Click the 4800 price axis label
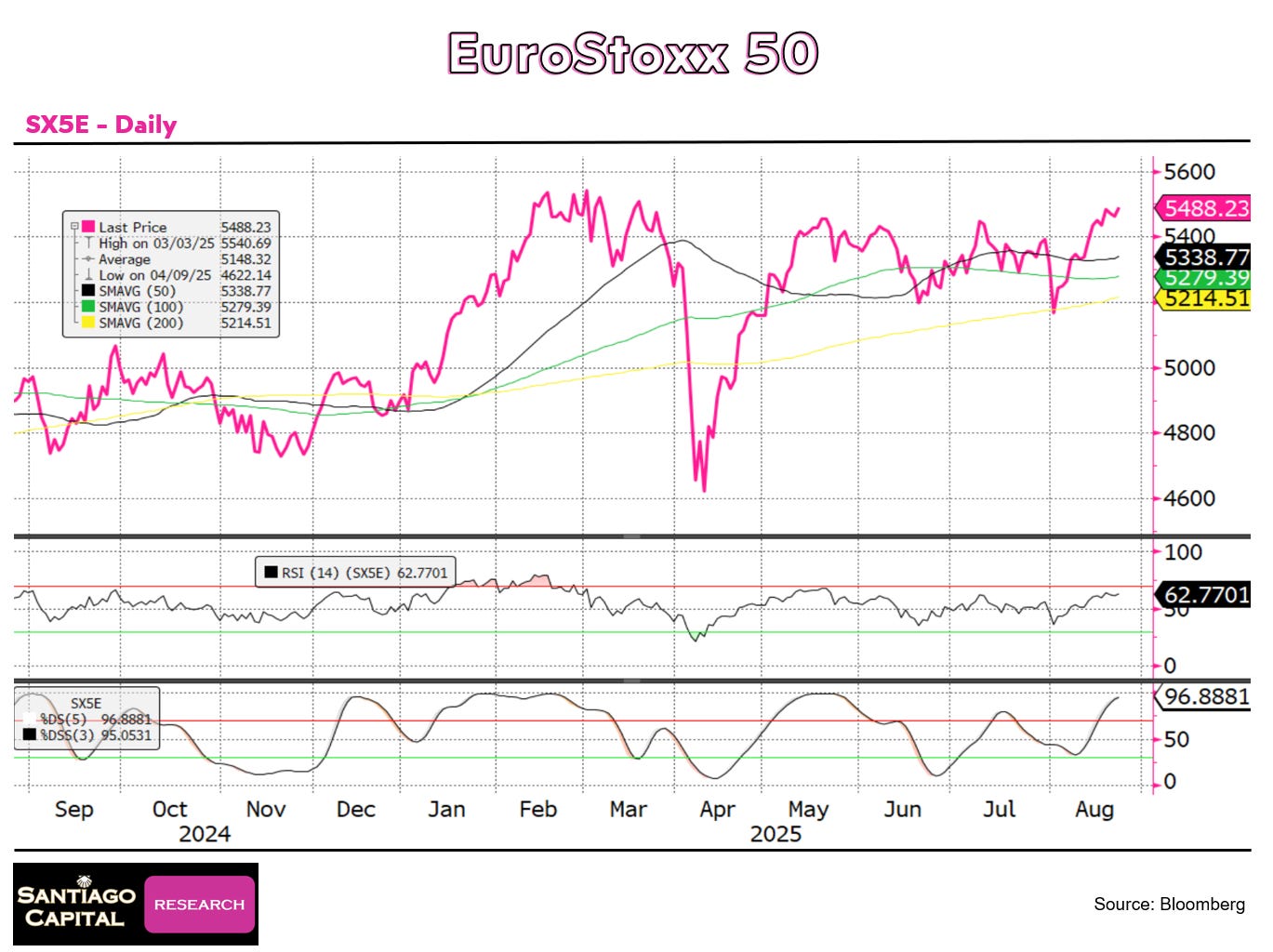 click(x=1189, y=433)
